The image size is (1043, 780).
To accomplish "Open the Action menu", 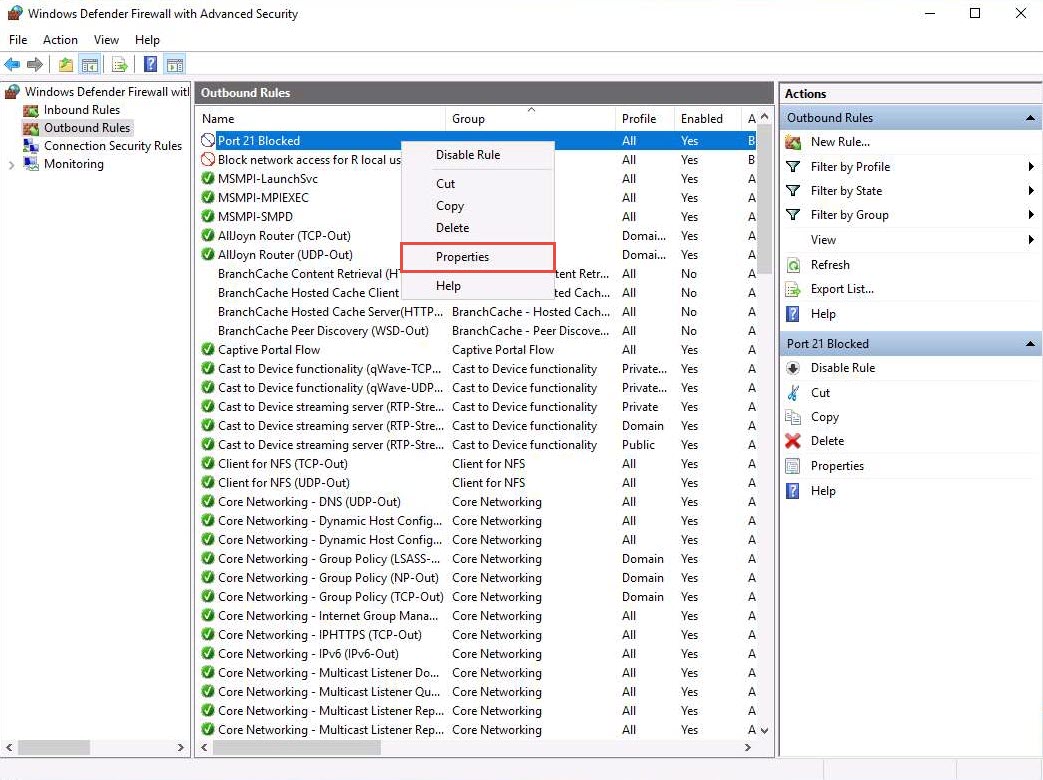I will [x=61, y=40].
